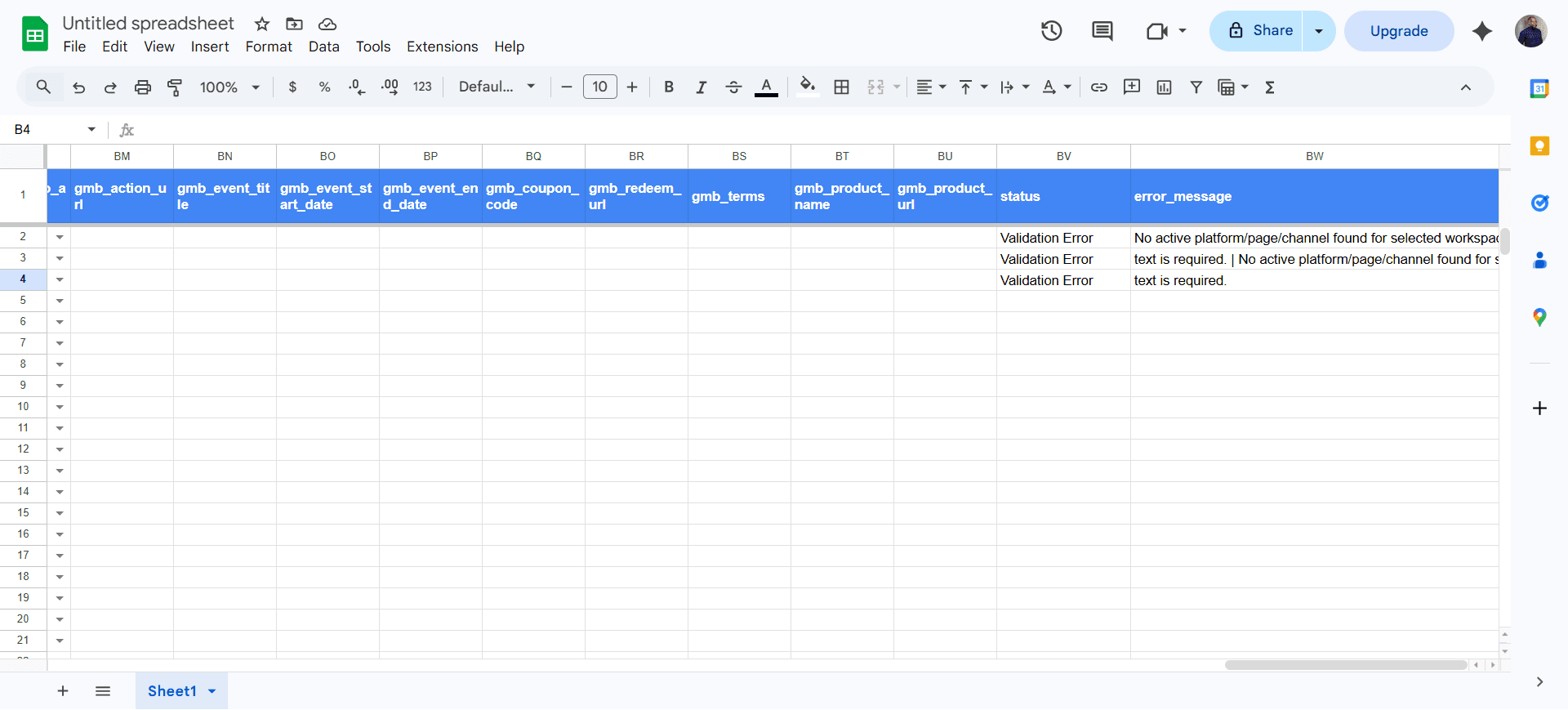The width and height of the screenshot is (1568, 710).
Task: Format as currency with dollar icon
Action: tap(292, 87)
